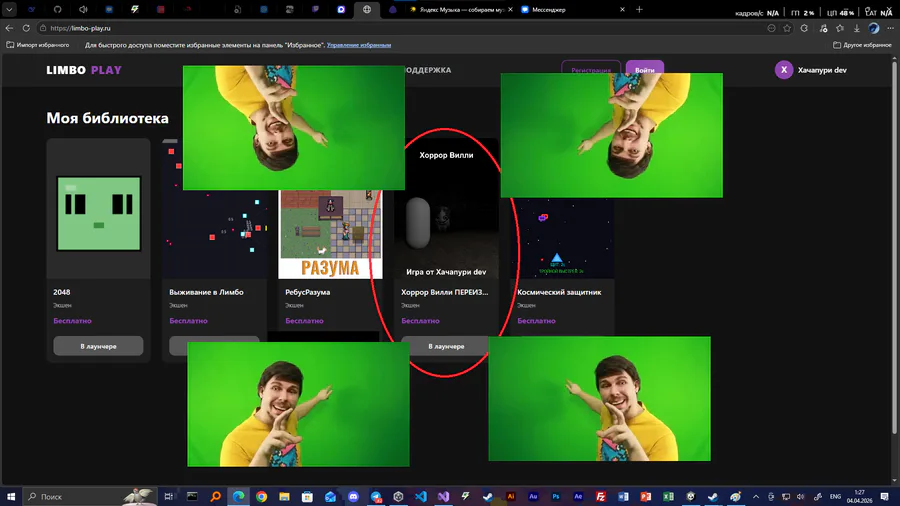Open the system tray volume control
The image size is (900, 506).
tap(801, 496)
